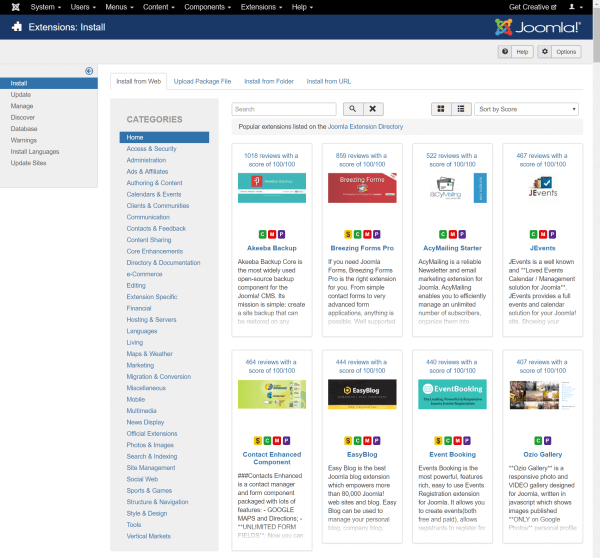
Task: Click the Help question mark icon
Action: tap(505, 52)
